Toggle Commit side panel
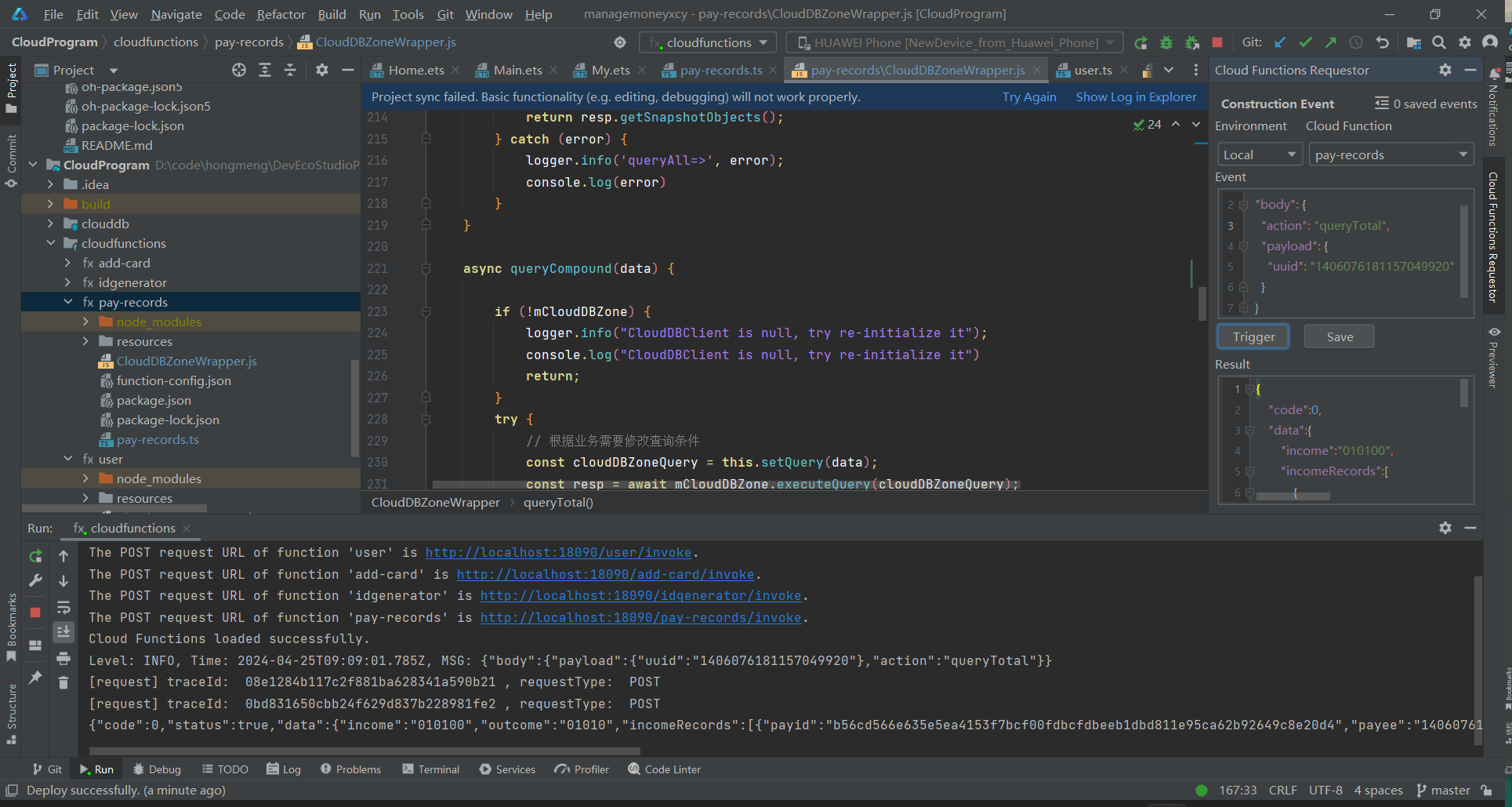1512x807 pixels. point(11,162)
